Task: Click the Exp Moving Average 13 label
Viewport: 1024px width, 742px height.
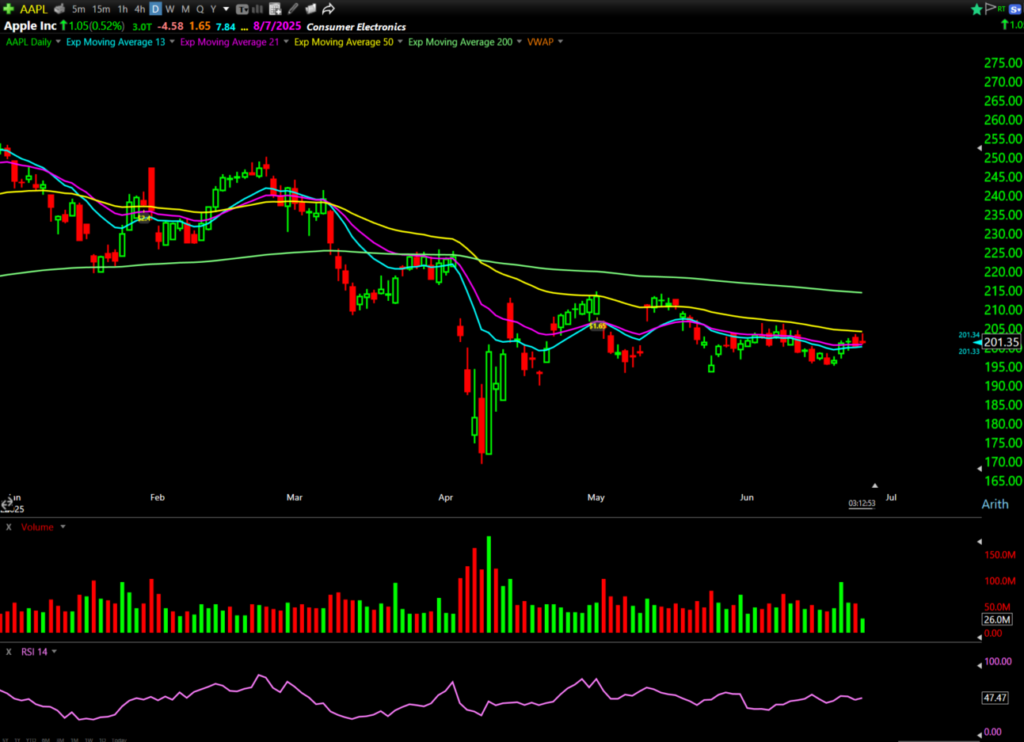Action: (116, 42)
